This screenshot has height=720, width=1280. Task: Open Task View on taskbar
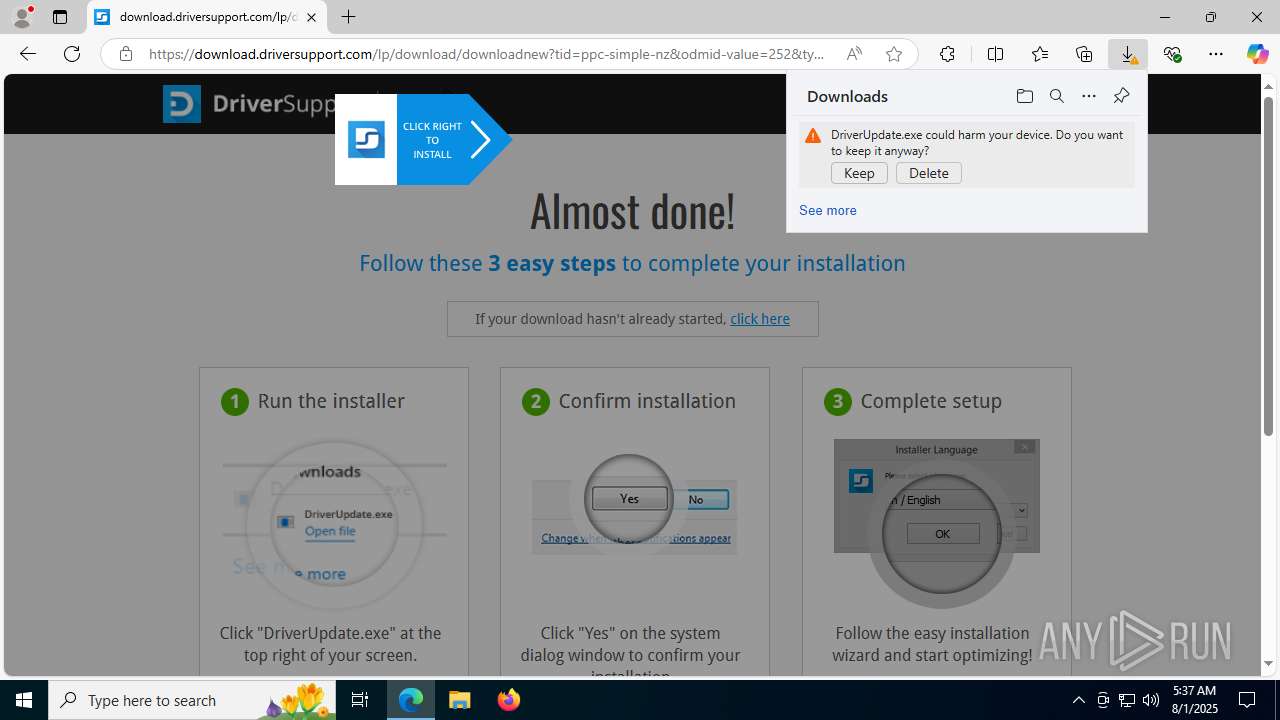click(x=360, y=700)
